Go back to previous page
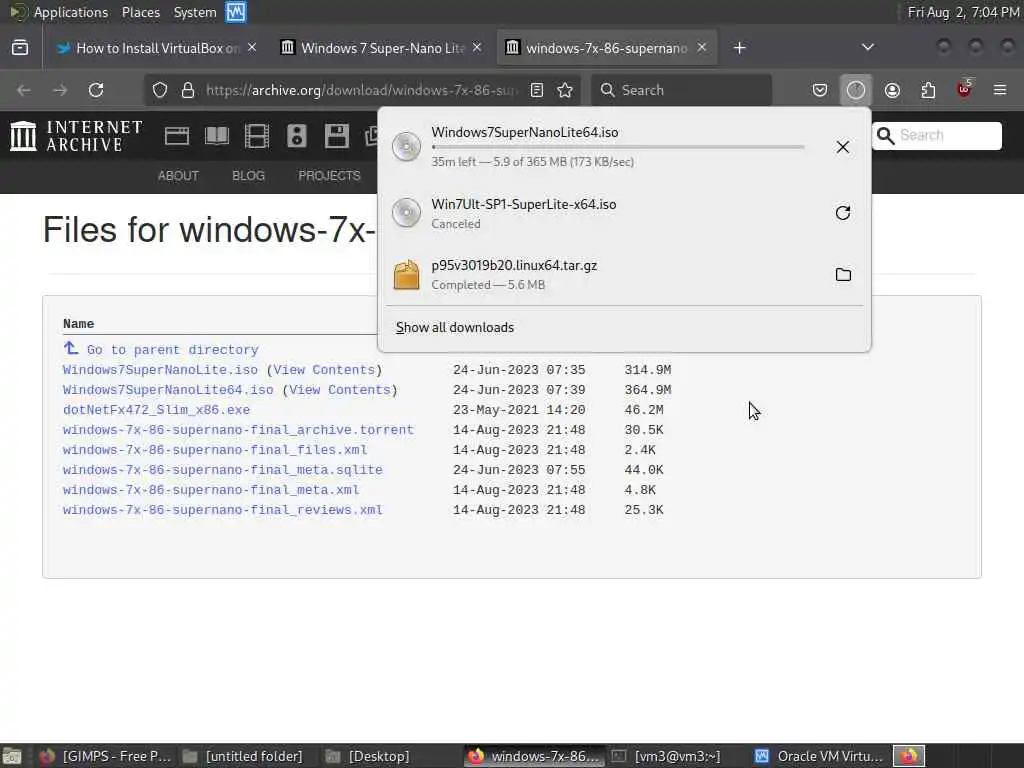Viewport: 1024px width, 768px height. [x=24, y=90]
